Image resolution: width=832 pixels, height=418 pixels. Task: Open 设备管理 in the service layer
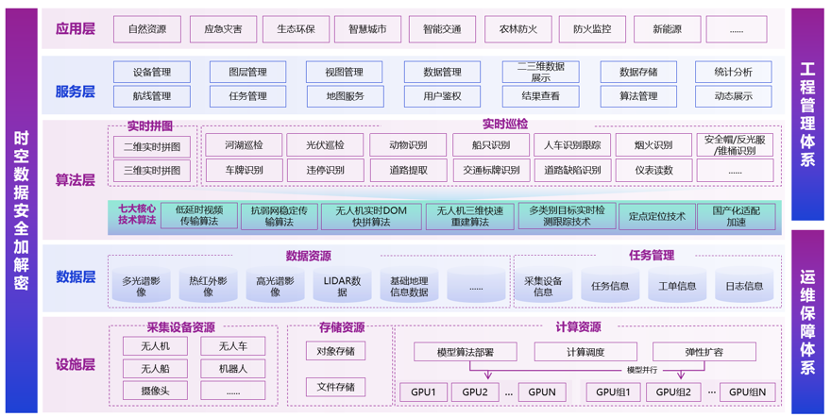click(x=146, y=72)
